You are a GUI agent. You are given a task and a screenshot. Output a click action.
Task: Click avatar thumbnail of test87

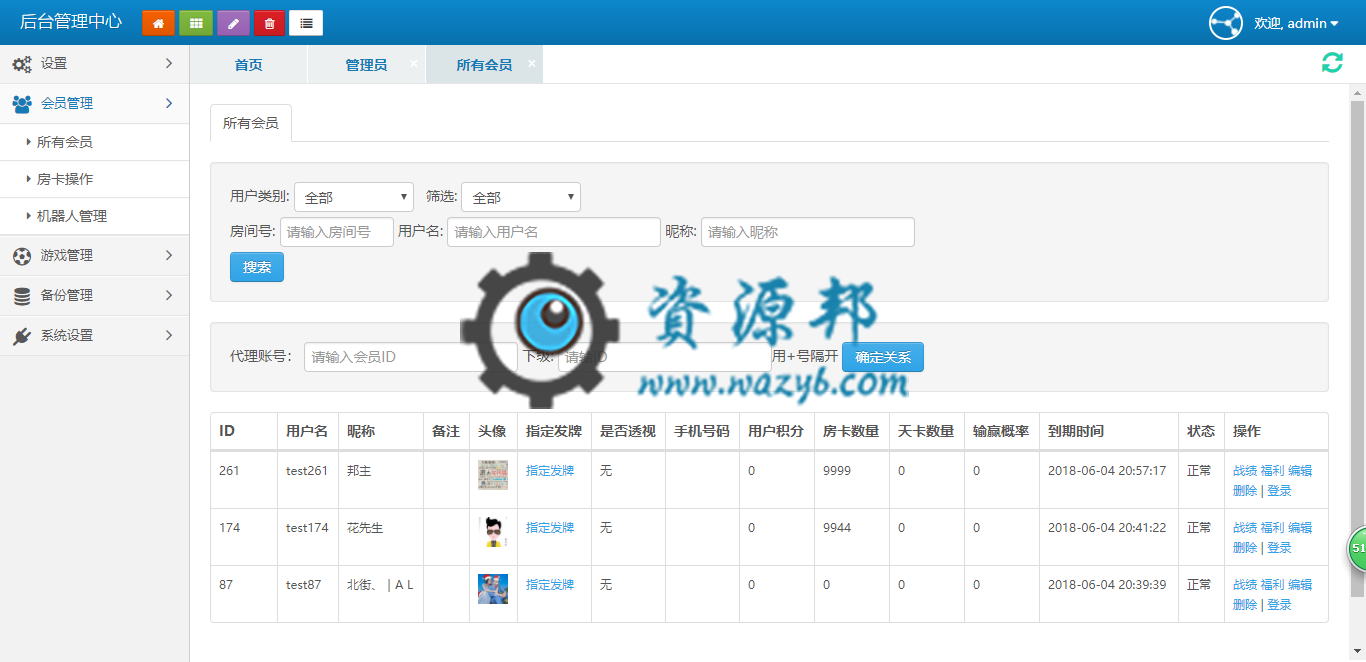coord(493,589)
